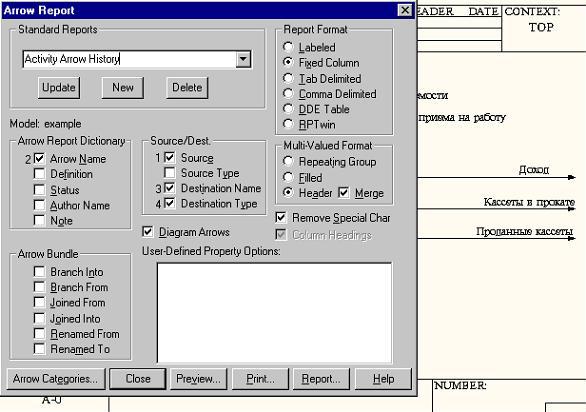
Task: Select the Filled multi-valued format
Action: pos(288,177)
